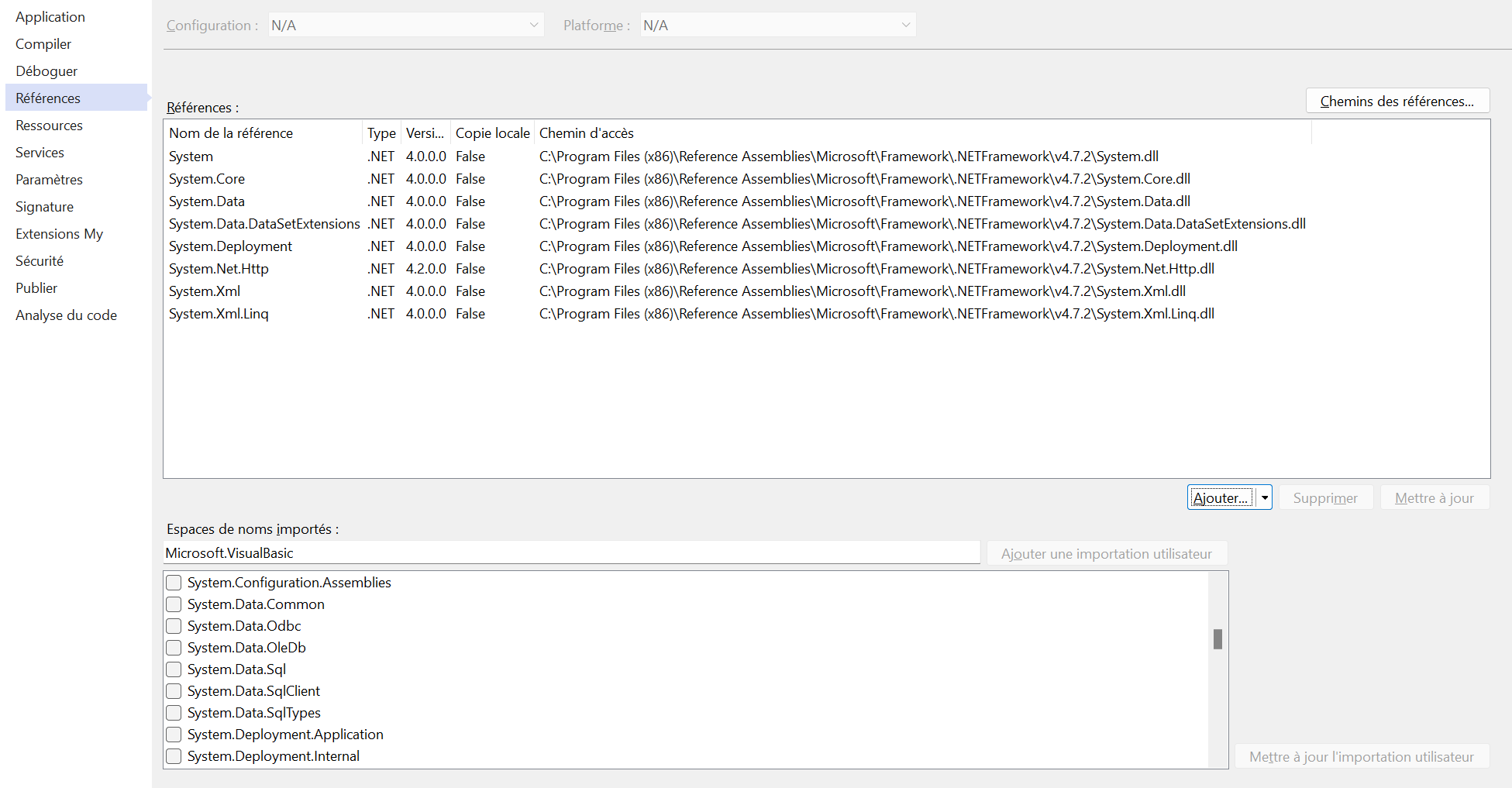Click version 4.2.0.0 of System.Net.Http
1512x788 pixels.
pos(426,269)
